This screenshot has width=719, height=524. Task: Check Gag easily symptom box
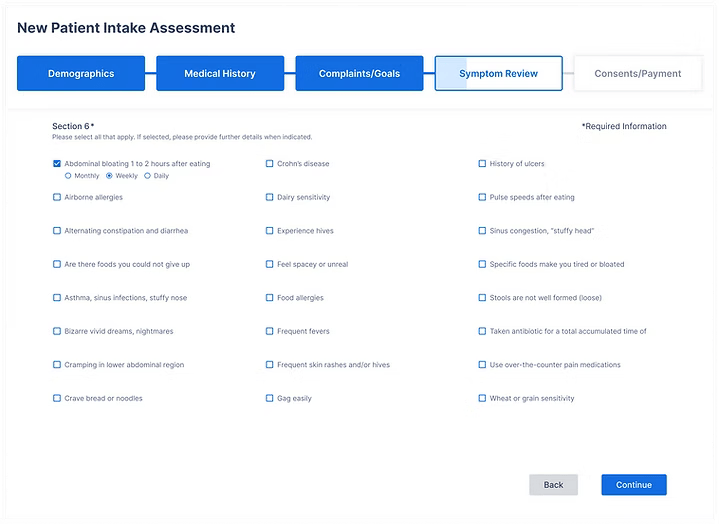[270, 398]
